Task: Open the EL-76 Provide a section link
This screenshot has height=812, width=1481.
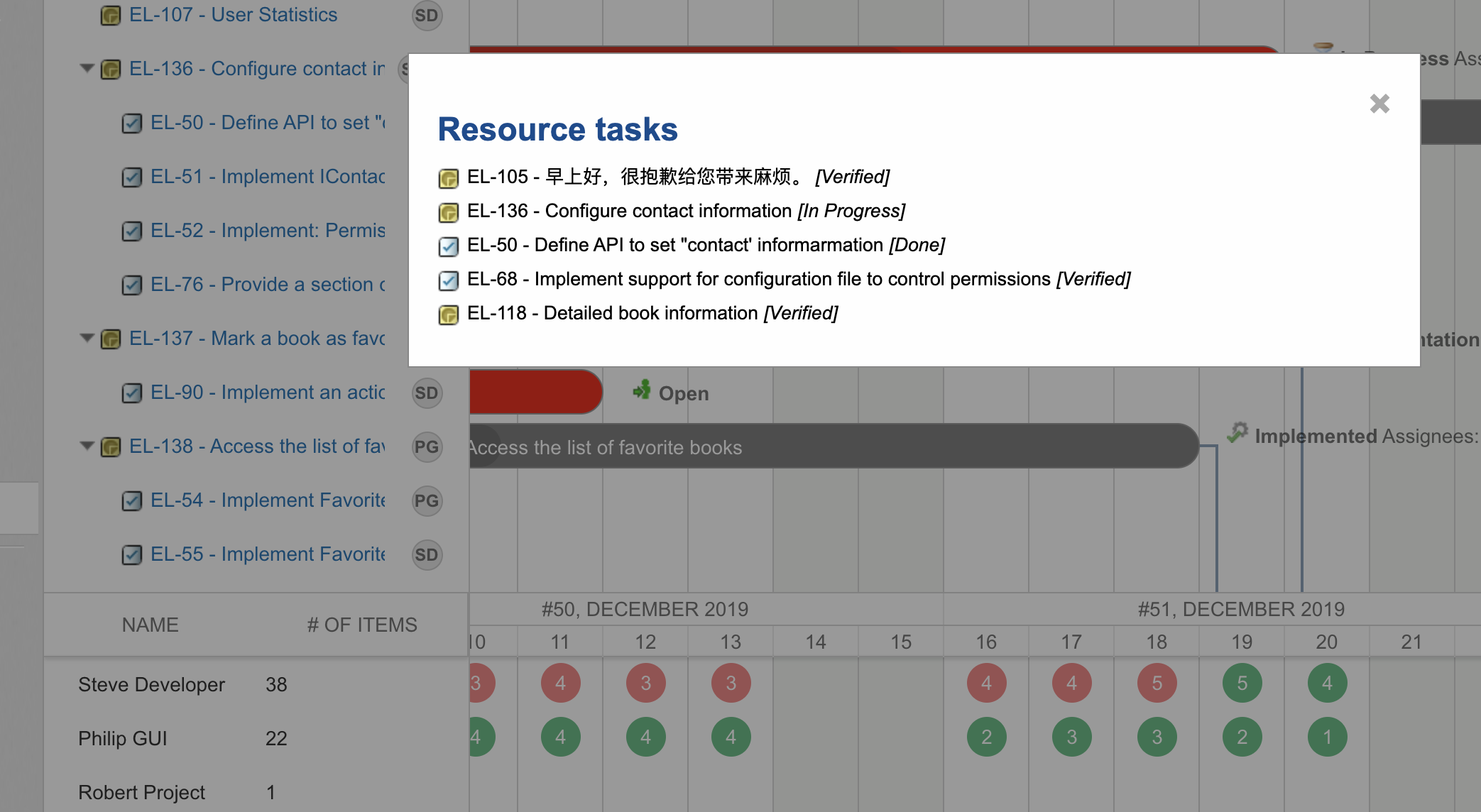Action: click(x=268, y=285)
